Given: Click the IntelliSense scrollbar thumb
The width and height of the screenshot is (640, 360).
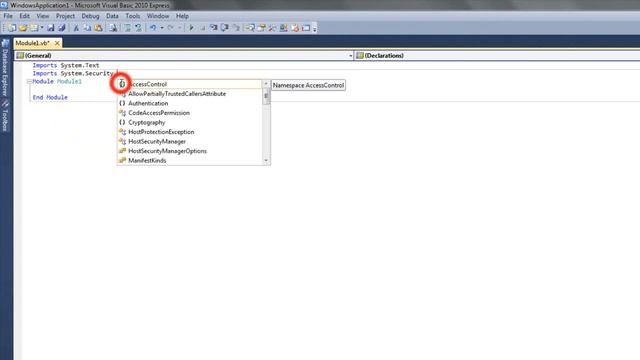Looking at the screenshot, I should (x=266, y=96).
